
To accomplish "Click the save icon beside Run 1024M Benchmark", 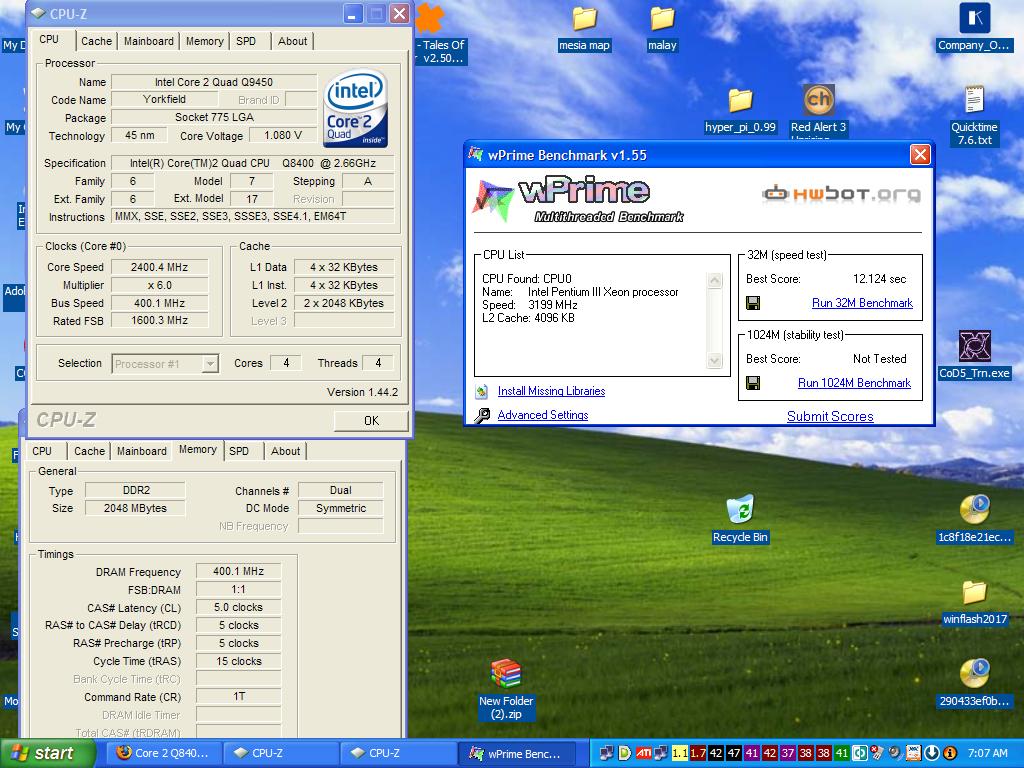I will (x=753, y=383).
